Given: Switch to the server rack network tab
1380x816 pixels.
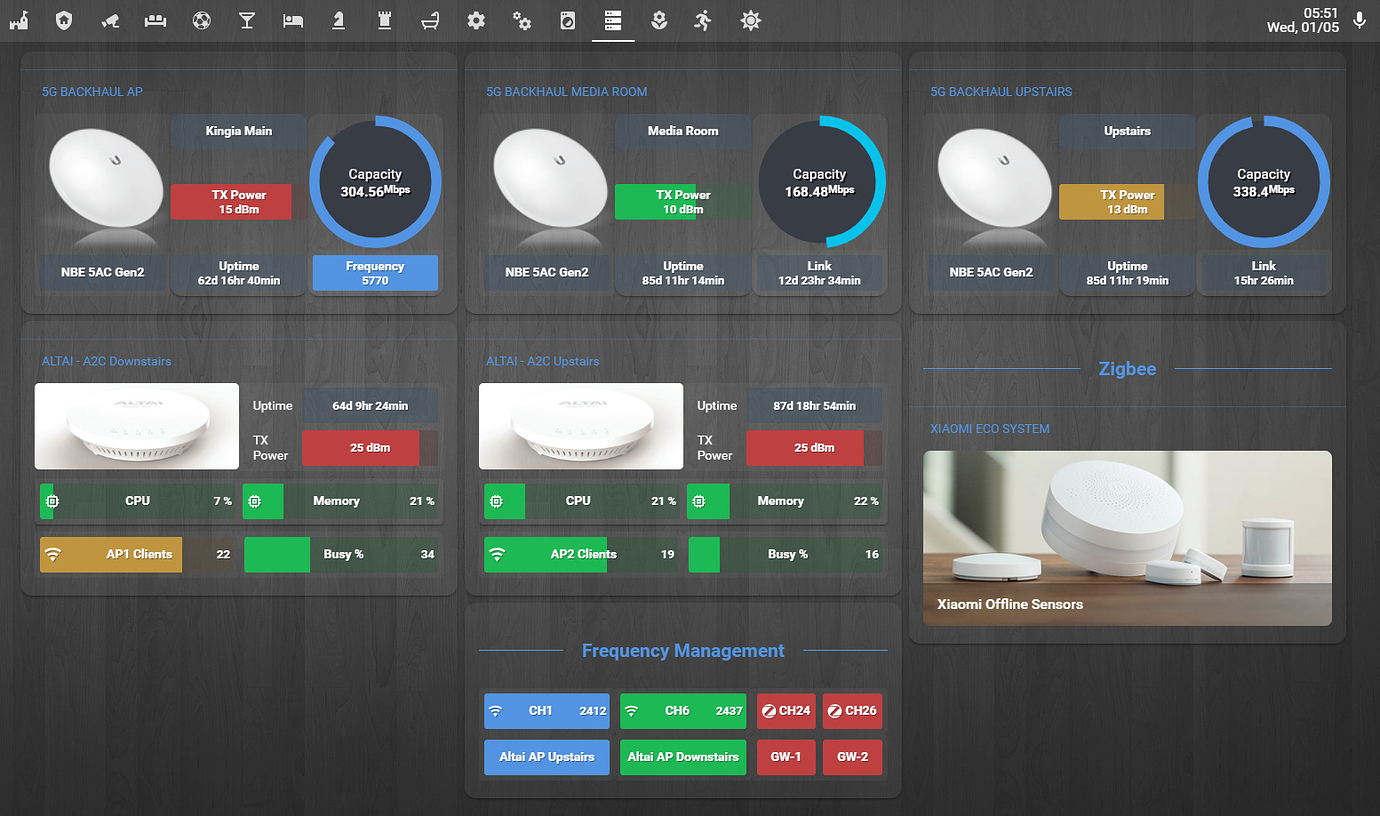Looking at the screenshot, I should (613, 20).
